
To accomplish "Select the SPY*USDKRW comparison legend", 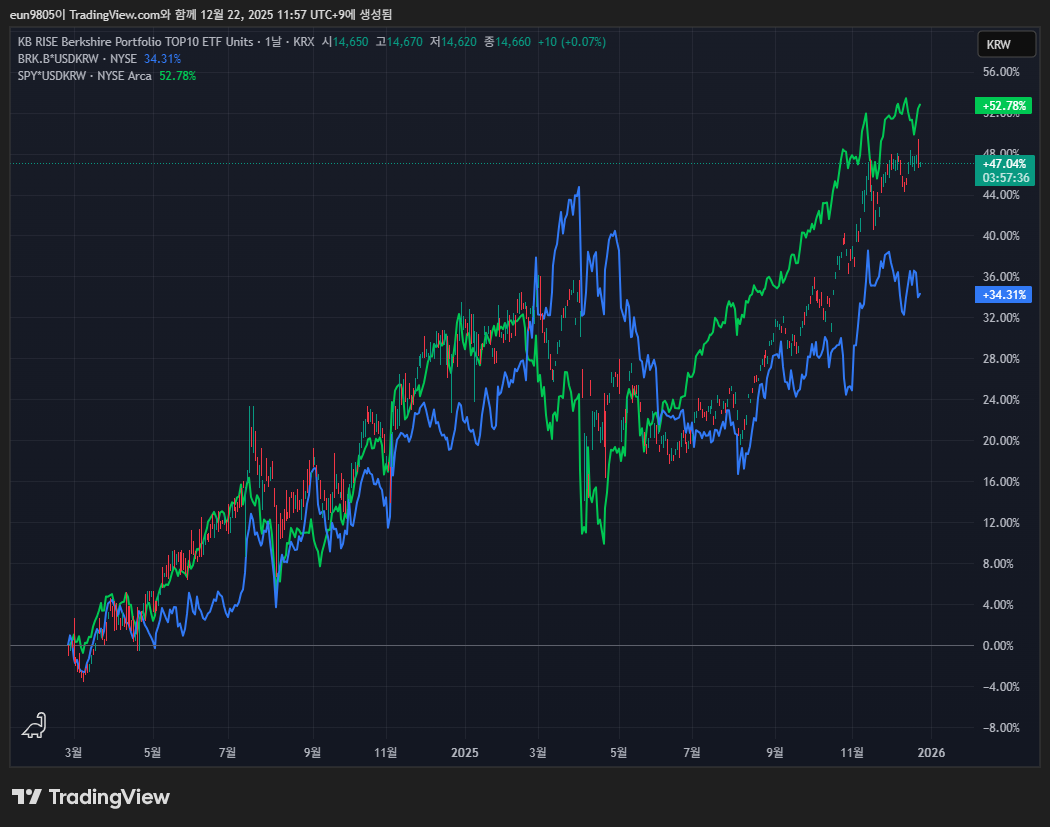I will pos(84,76).
